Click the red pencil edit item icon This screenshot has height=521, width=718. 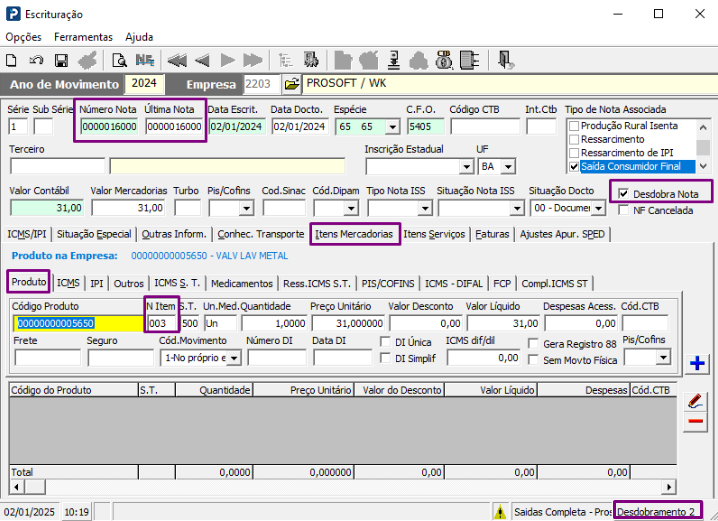(696, 402)
